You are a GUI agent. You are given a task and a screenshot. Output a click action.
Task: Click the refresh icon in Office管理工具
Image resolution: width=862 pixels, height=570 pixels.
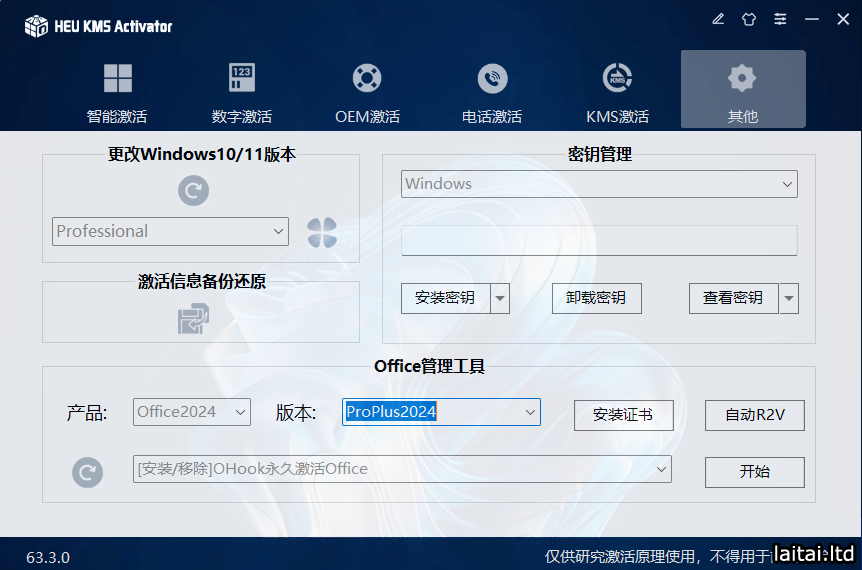87,472
